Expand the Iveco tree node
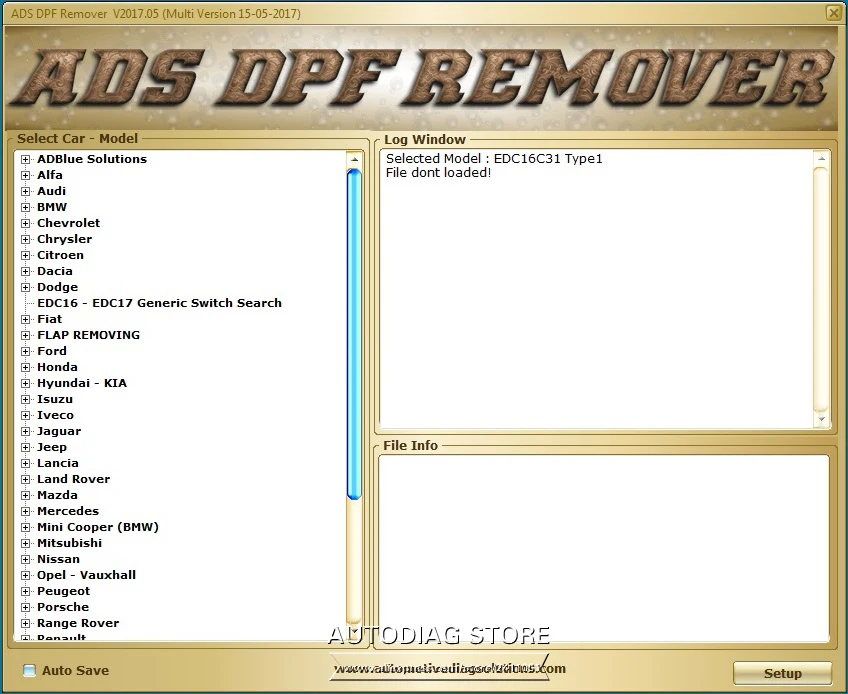This screenshot has width=848, height=694. 25,415
